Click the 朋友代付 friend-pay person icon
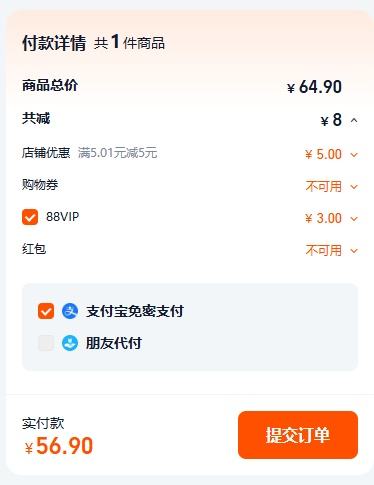 click(x=70, y=343)
